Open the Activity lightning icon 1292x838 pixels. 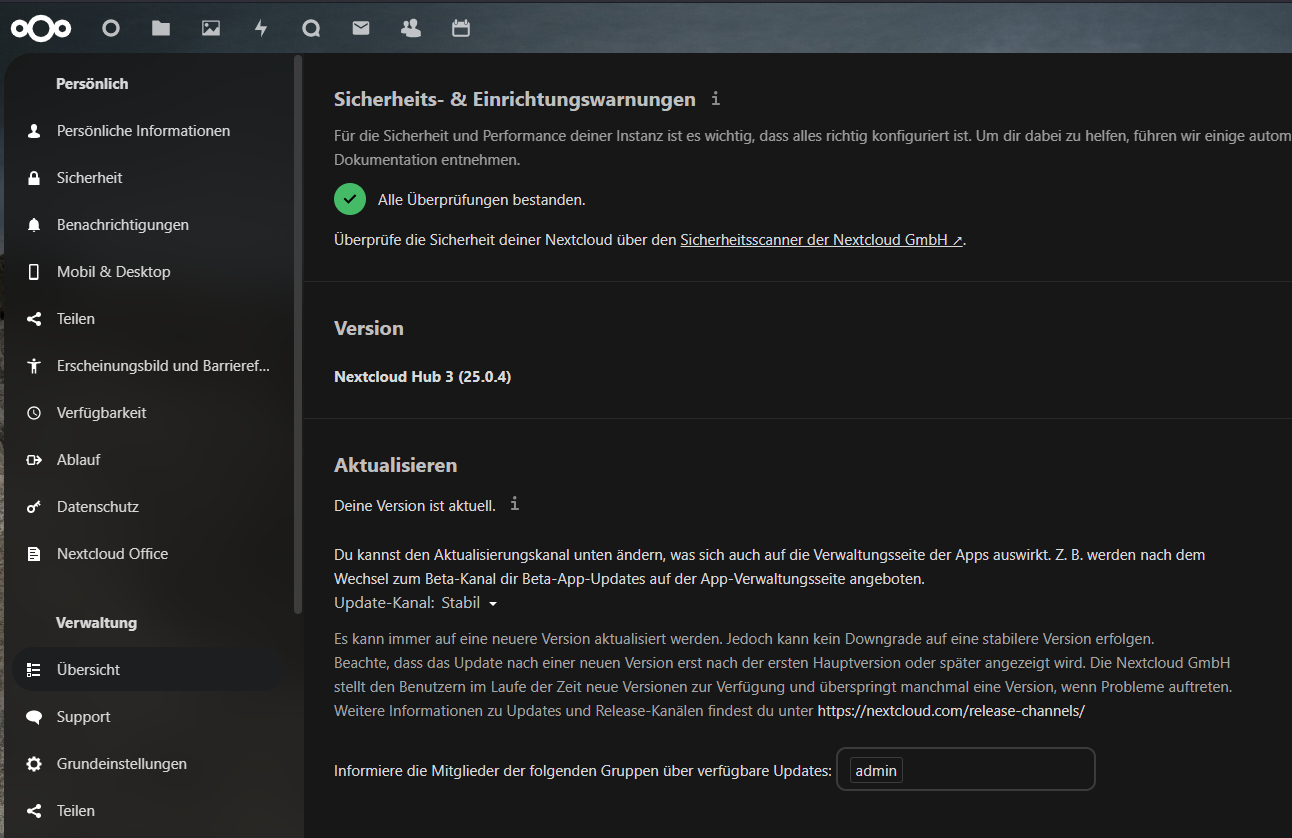tap(261, 29)
